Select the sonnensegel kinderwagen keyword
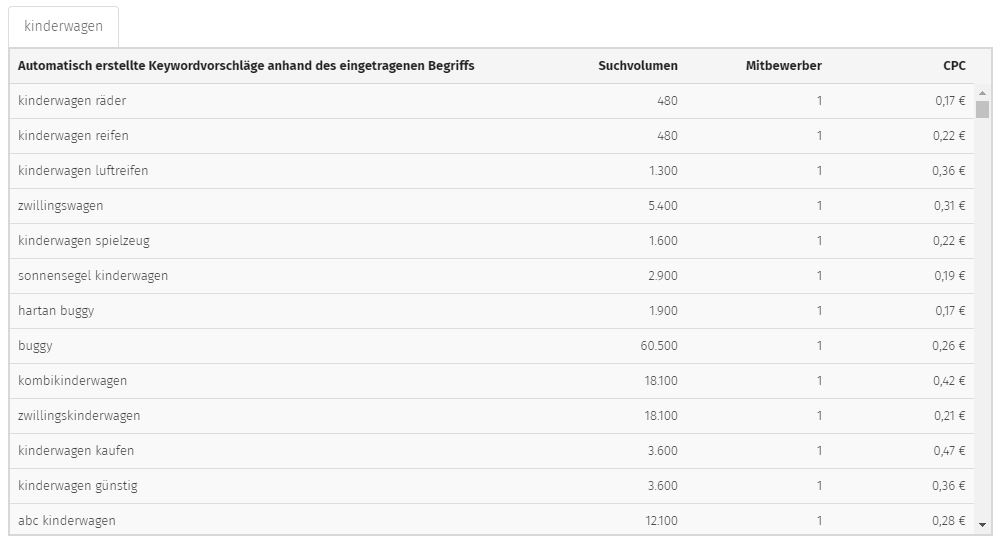 tap(93, 276)
